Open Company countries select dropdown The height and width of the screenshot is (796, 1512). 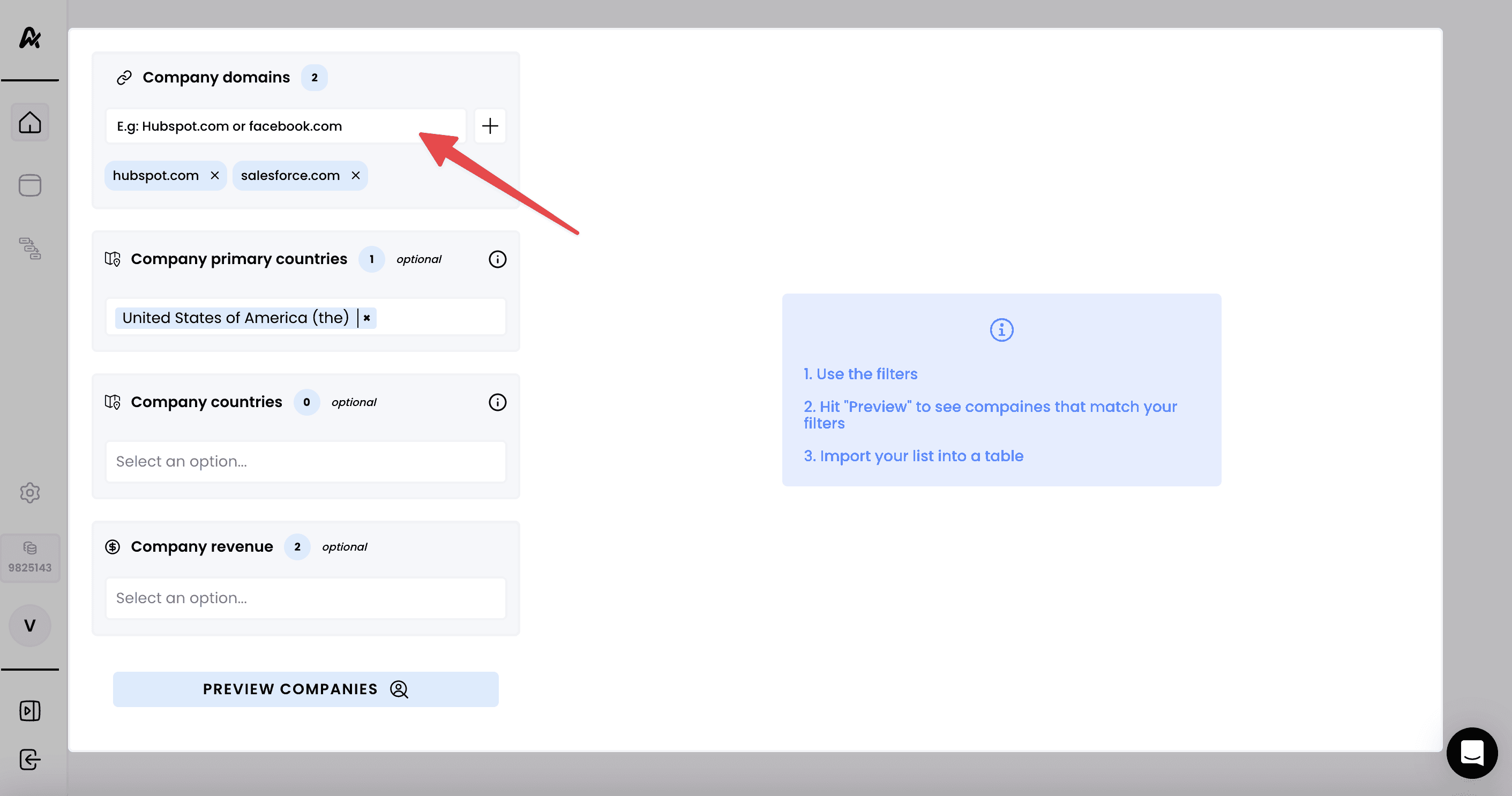click(x=305, y=461)
